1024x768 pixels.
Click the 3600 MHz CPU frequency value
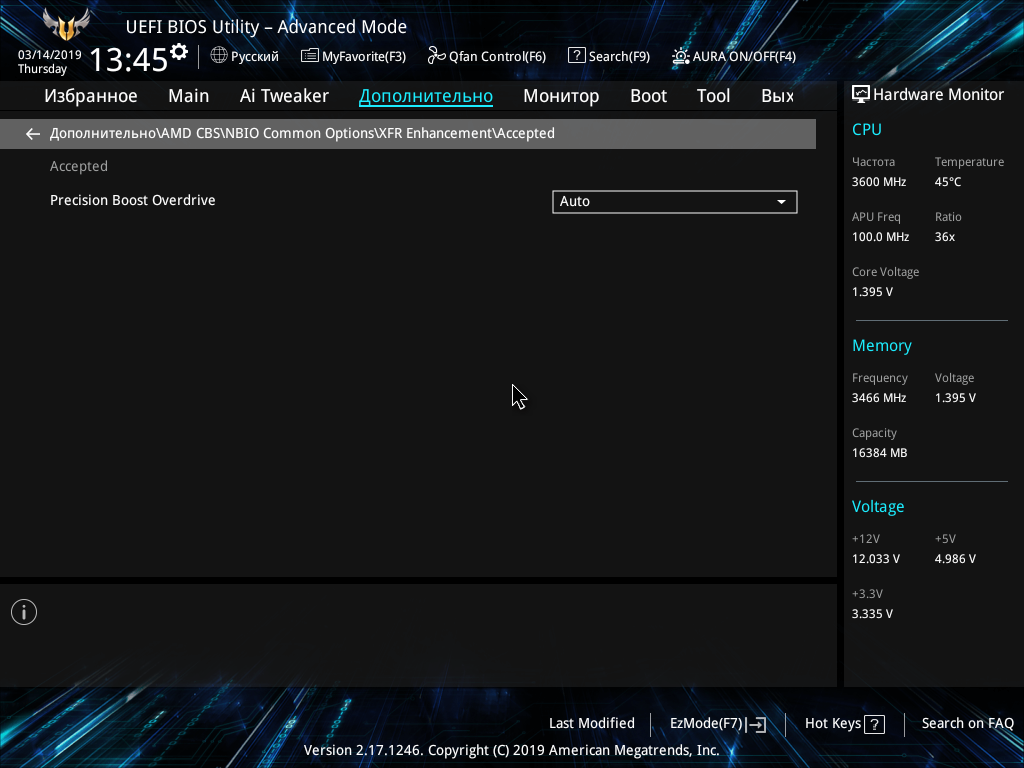(x=878, y=182)
